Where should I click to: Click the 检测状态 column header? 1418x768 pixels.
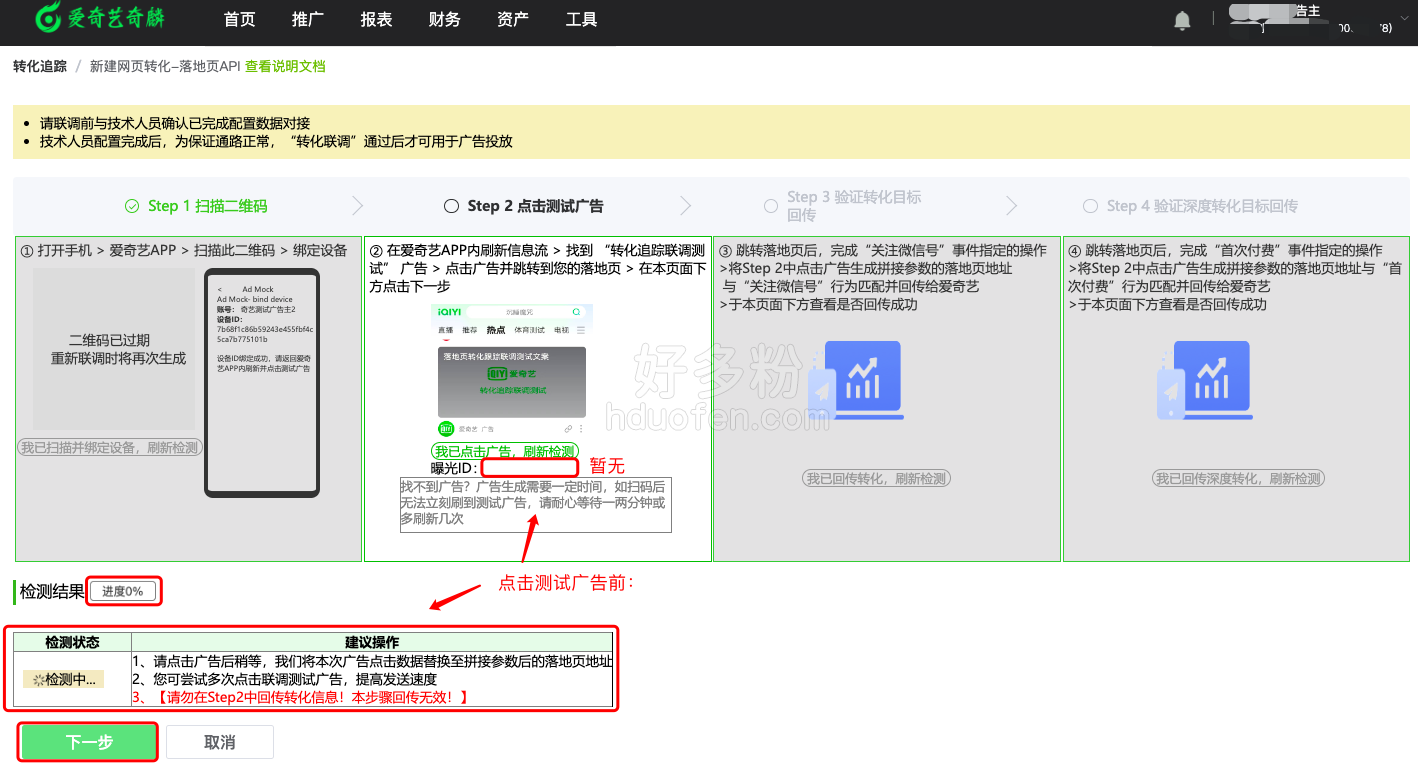coord(73,642)
